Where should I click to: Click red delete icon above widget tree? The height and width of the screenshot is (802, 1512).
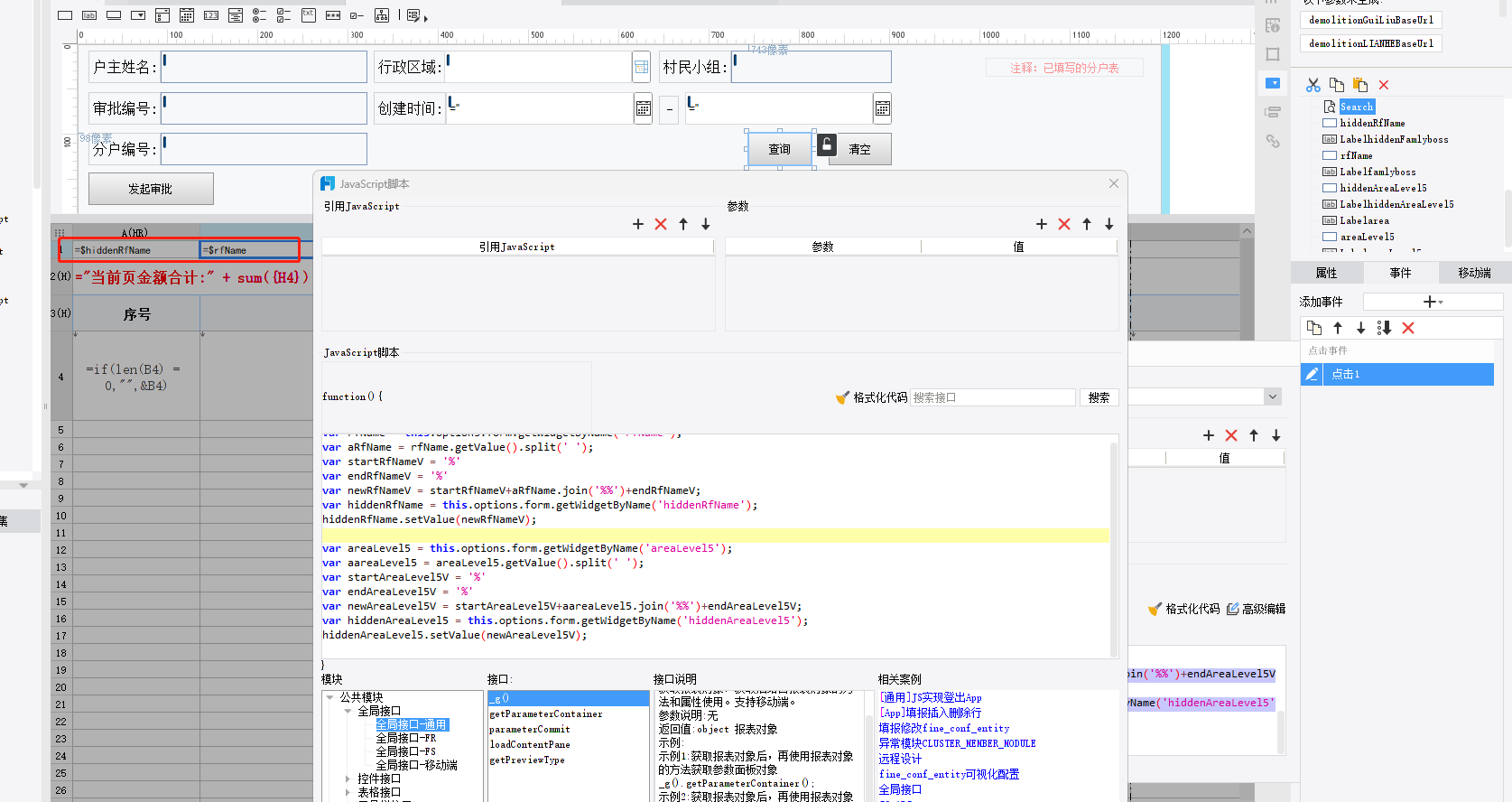1384,85
